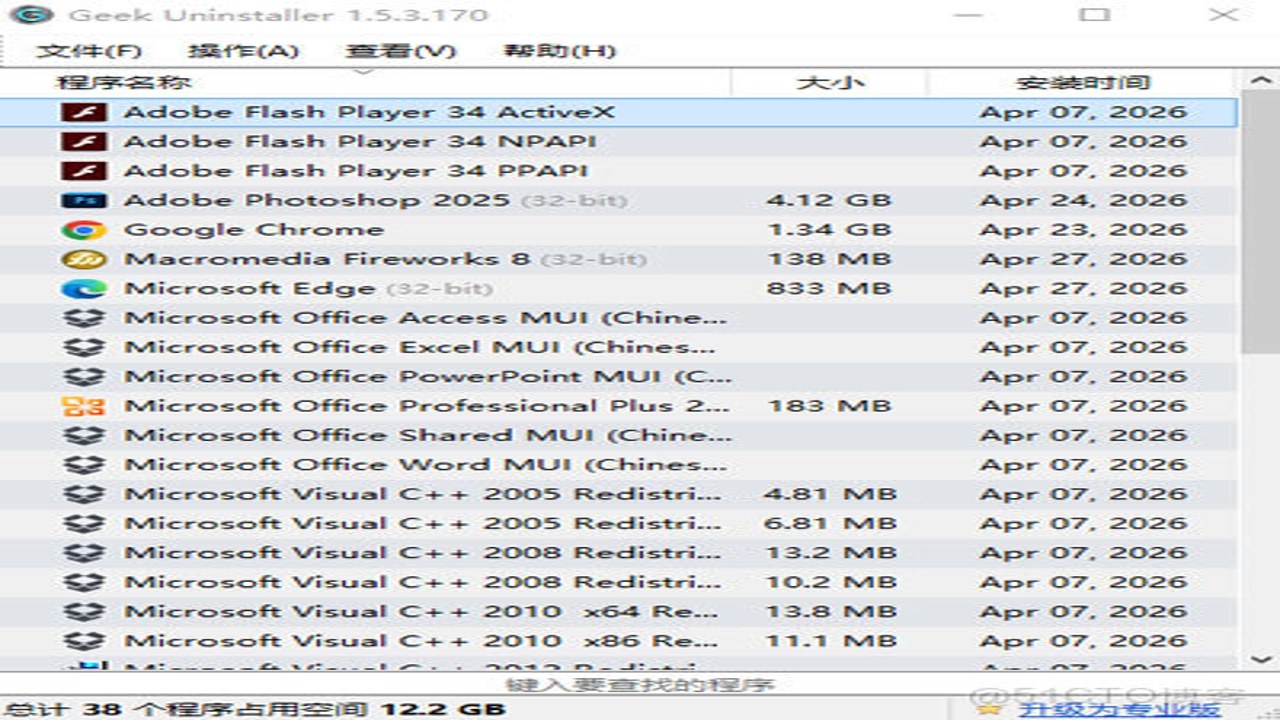Sort by 程序名称 column header
This screenshot has height=720, width=1280.
tap(366, 82)
